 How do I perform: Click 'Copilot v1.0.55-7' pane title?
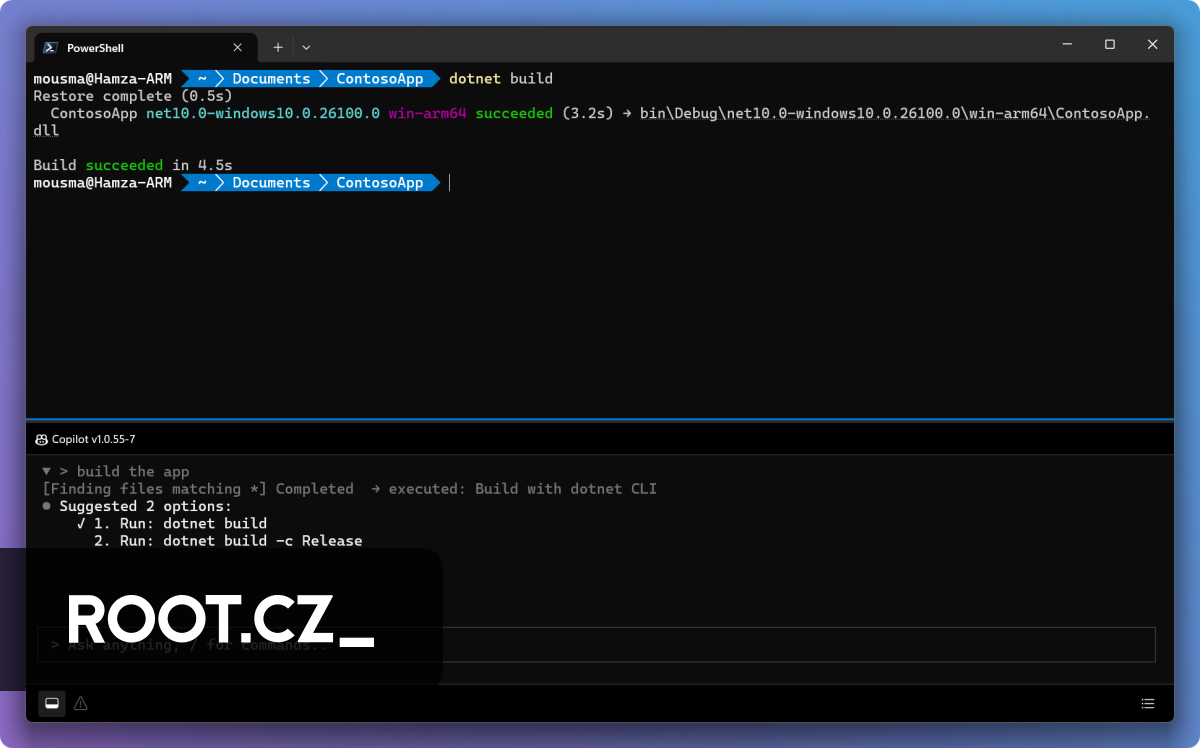click(93, 439)
